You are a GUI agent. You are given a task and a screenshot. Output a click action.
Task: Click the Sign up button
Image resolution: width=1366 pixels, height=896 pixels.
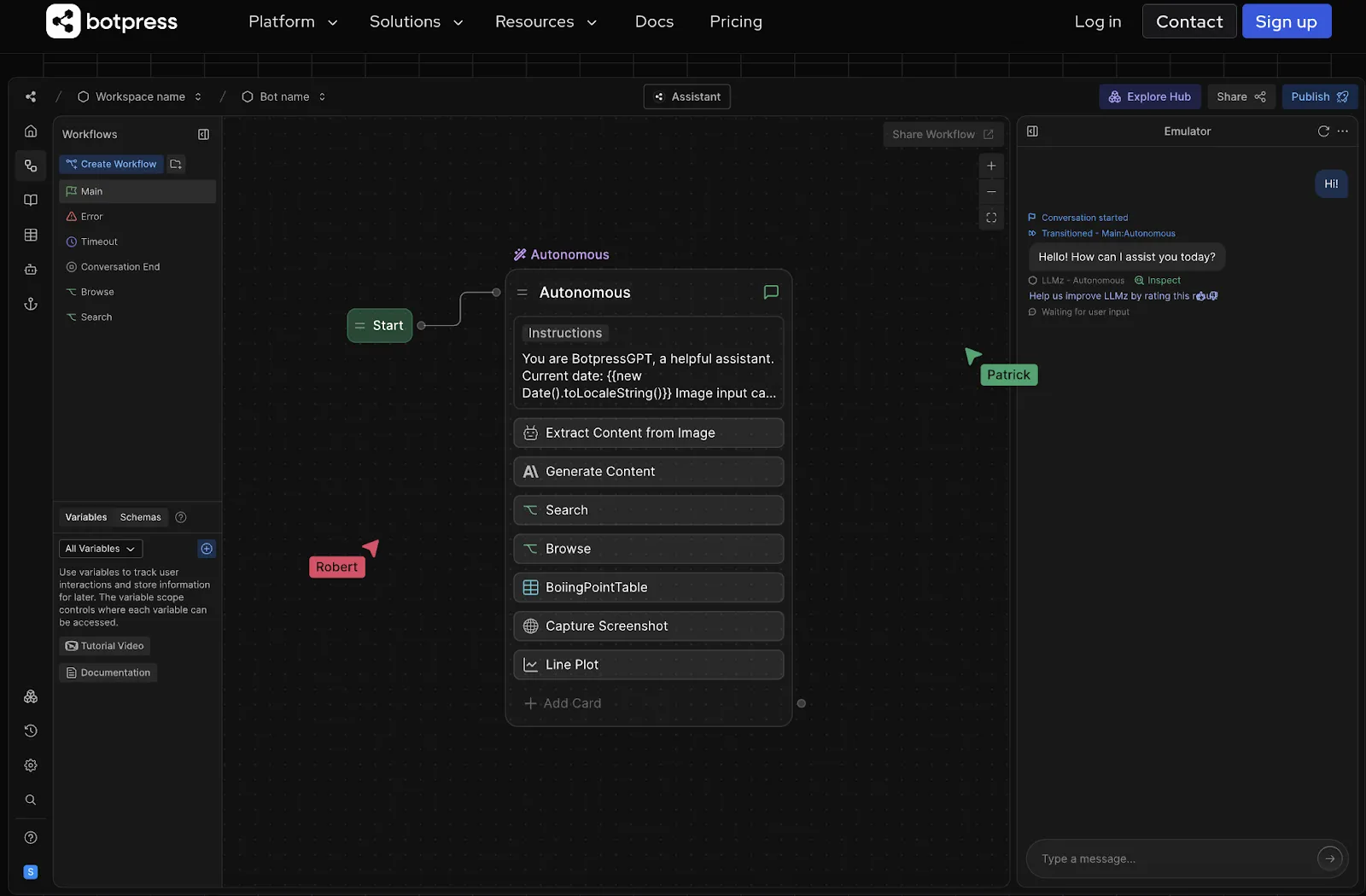1287,21
